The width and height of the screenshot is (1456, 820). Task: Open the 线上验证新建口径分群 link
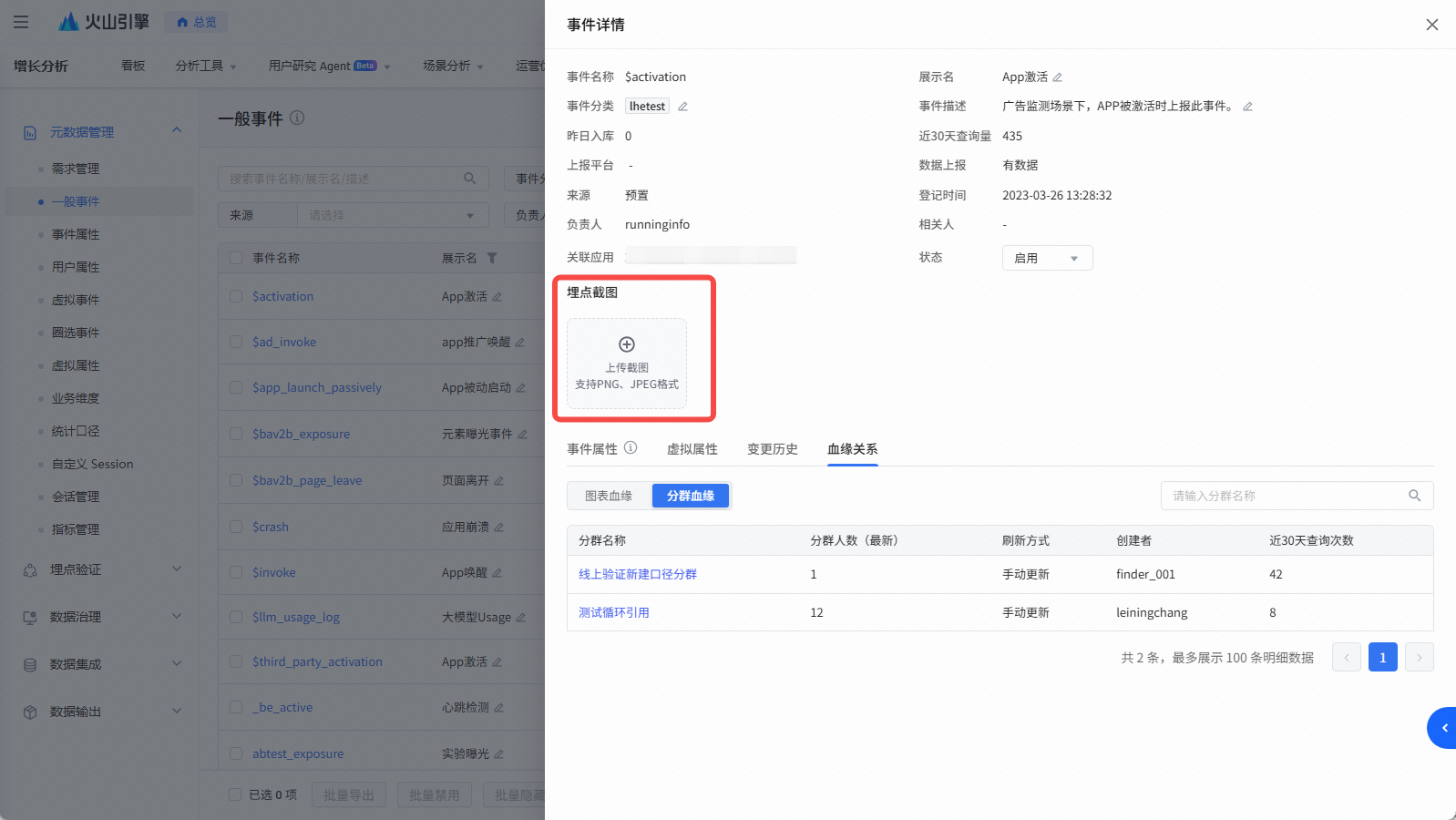click(x=637, y=574)
